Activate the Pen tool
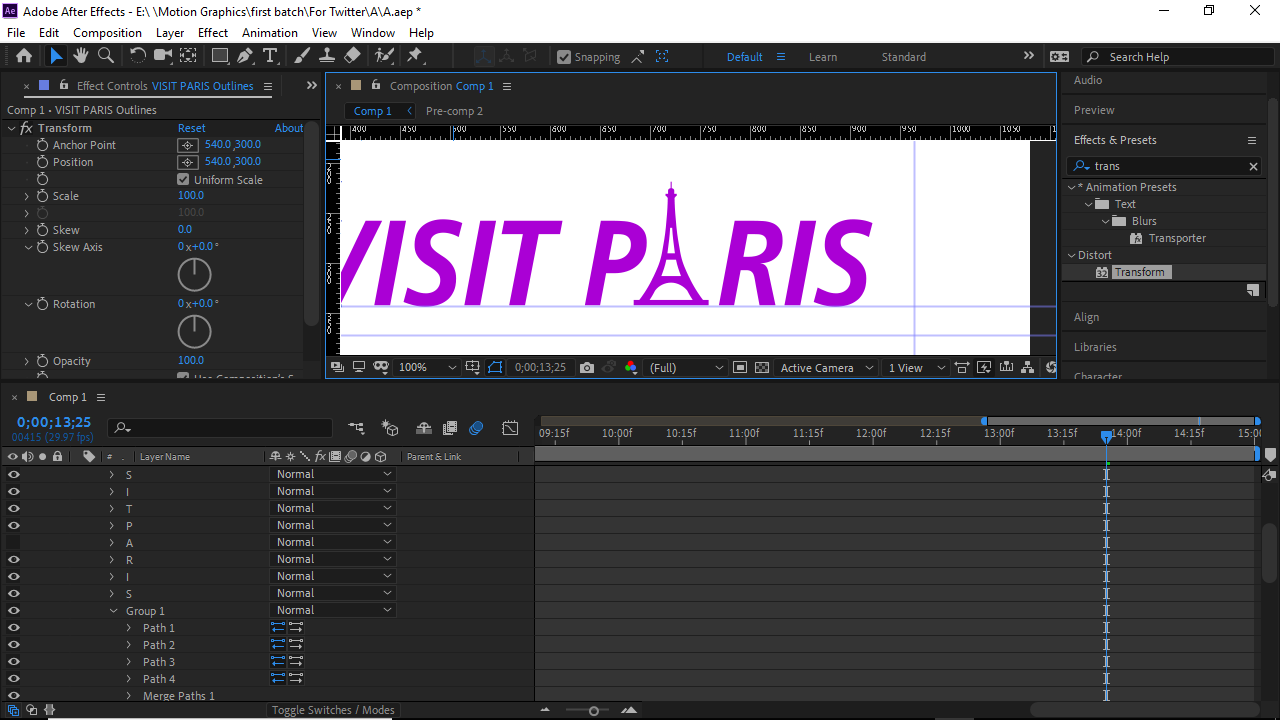Viewport: 1280px width, 720px height. click(245, 57)
